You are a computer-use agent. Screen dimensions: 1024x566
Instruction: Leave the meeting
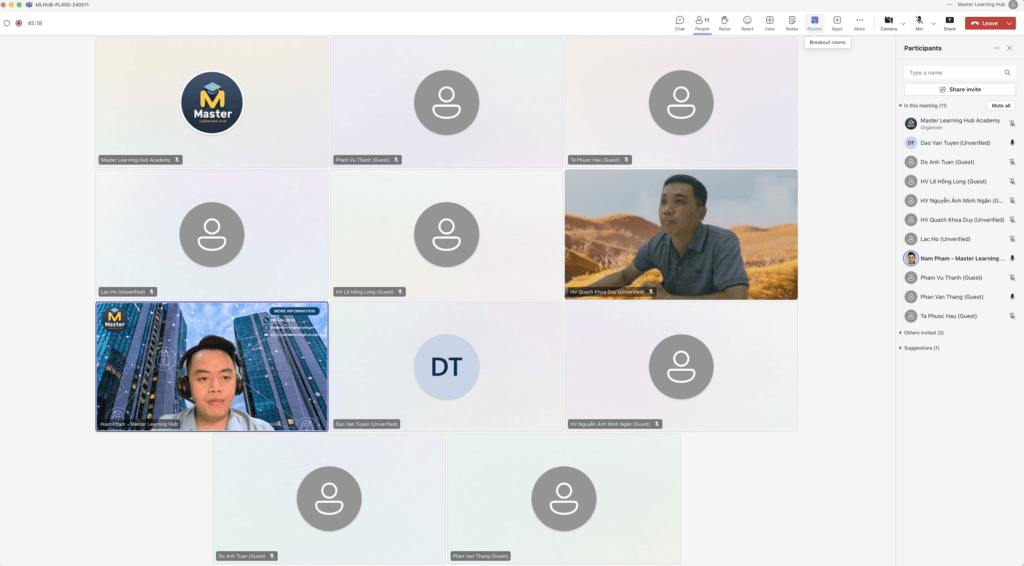point(985,23)
